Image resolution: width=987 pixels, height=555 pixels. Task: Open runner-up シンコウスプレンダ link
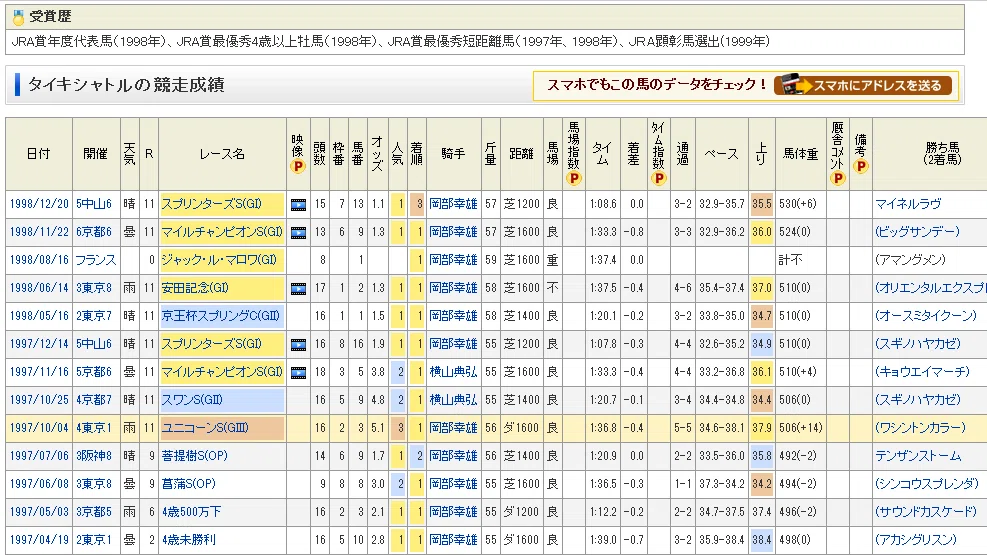[x=927, y=484]
